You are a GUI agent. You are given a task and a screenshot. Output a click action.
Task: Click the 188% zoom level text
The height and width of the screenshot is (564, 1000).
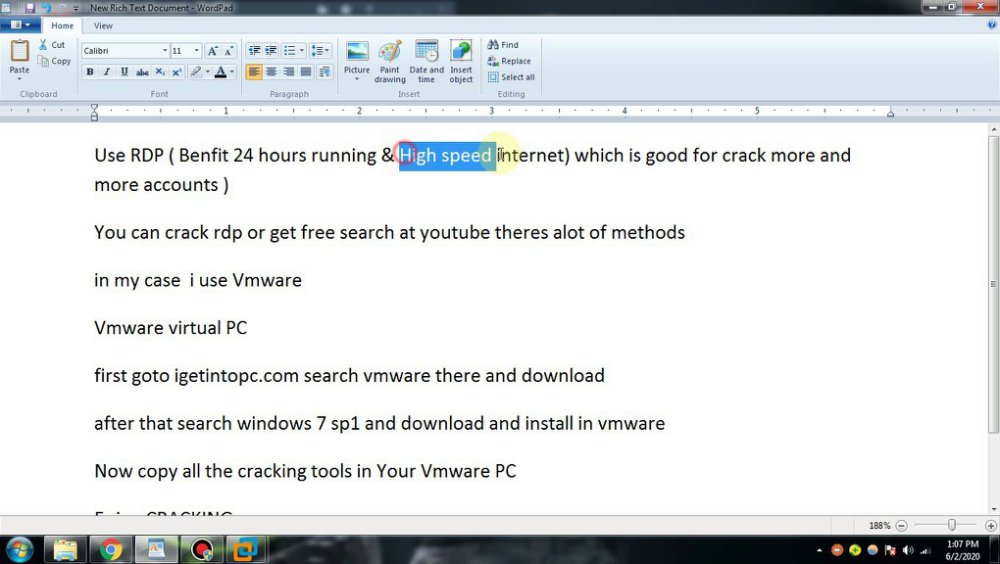point(879,526)
